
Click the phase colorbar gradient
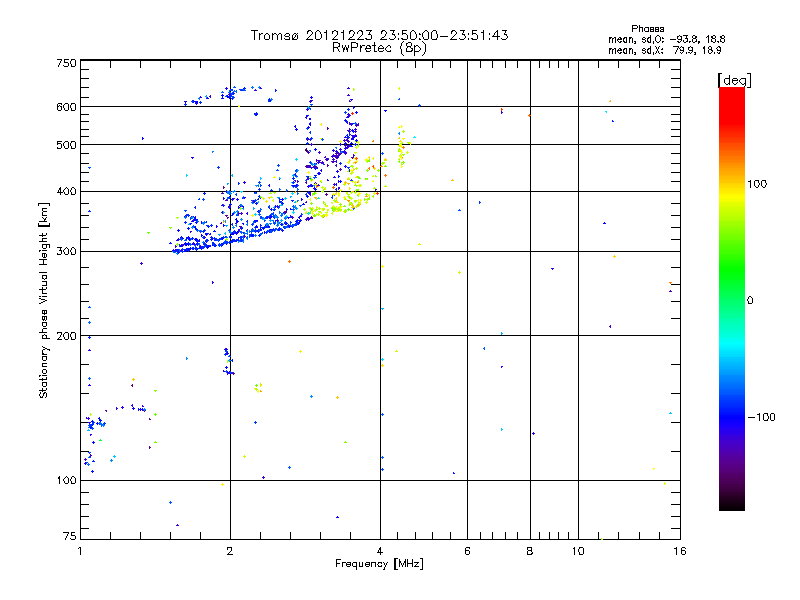click(732, 298)
